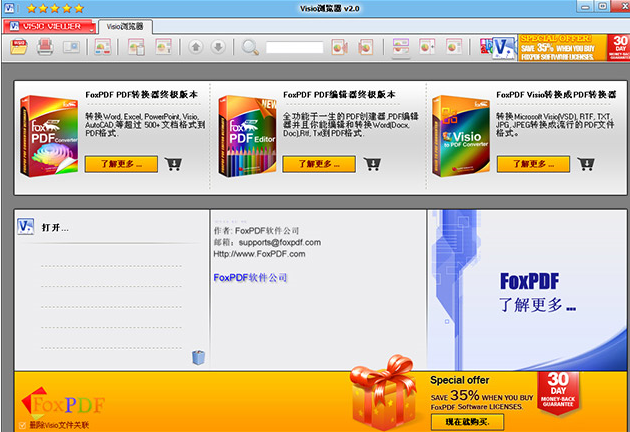Click the orange gift box image
The width and height of the screenshot is (630, 432).
[x=383, y=393]
